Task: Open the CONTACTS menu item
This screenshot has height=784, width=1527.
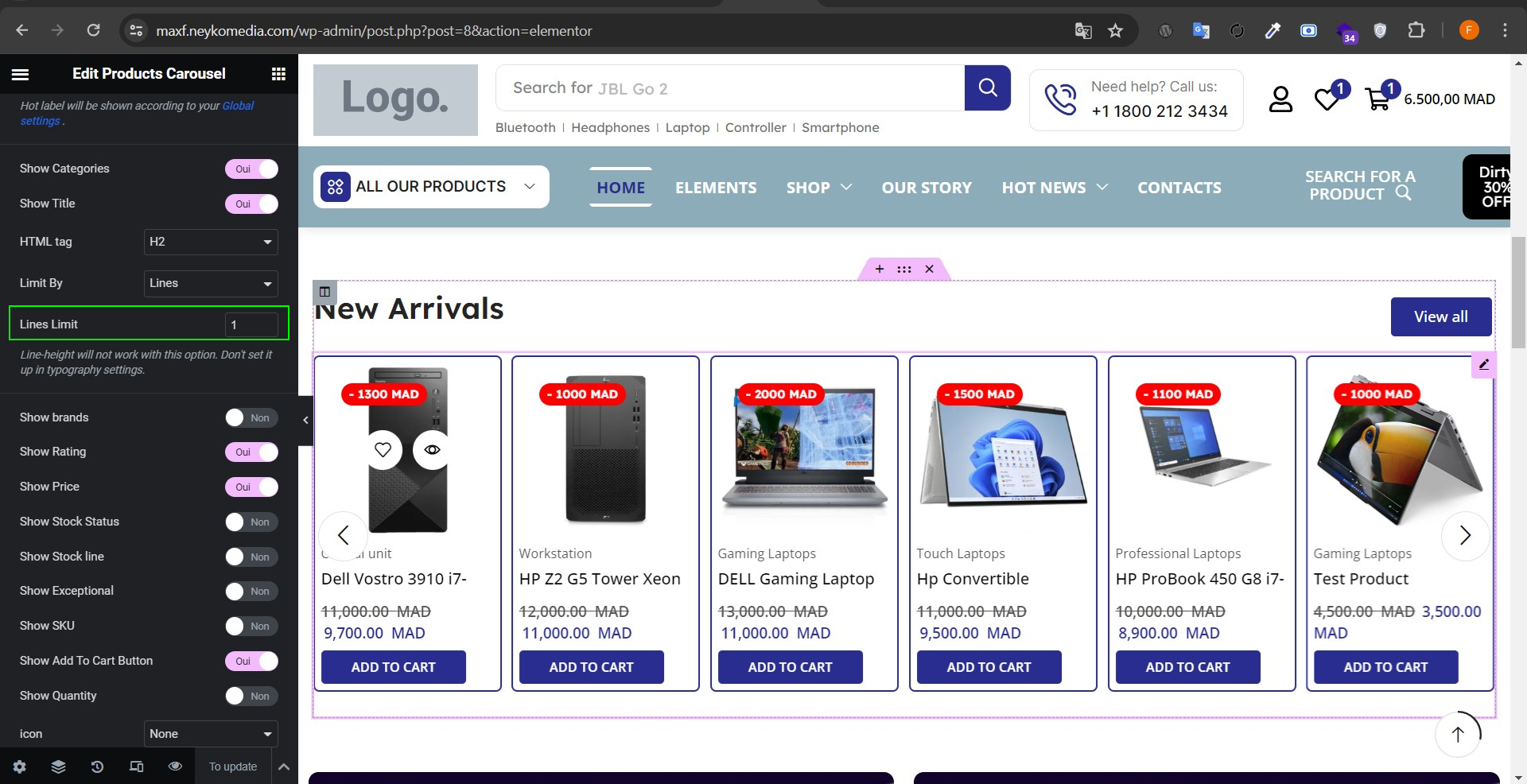Action: click(x=1179, y=188)
